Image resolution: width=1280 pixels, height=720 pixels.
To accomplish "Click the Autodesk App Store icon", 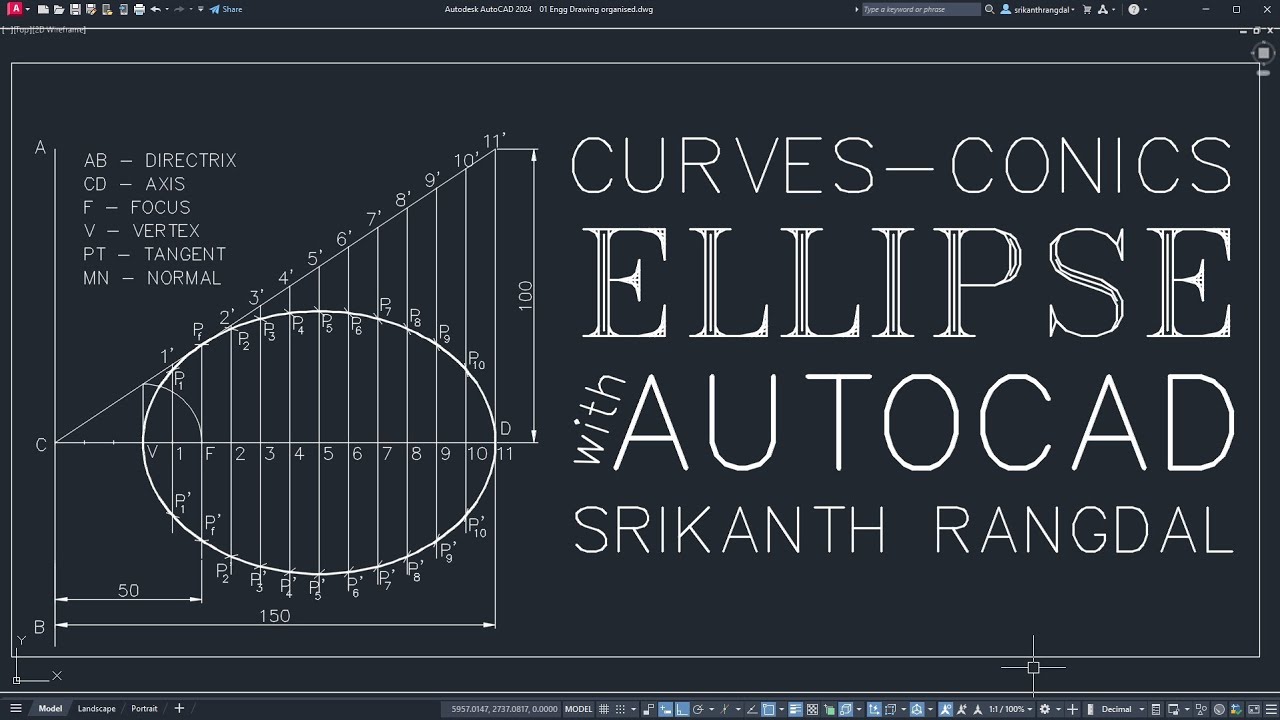I will coord(1103,9).
